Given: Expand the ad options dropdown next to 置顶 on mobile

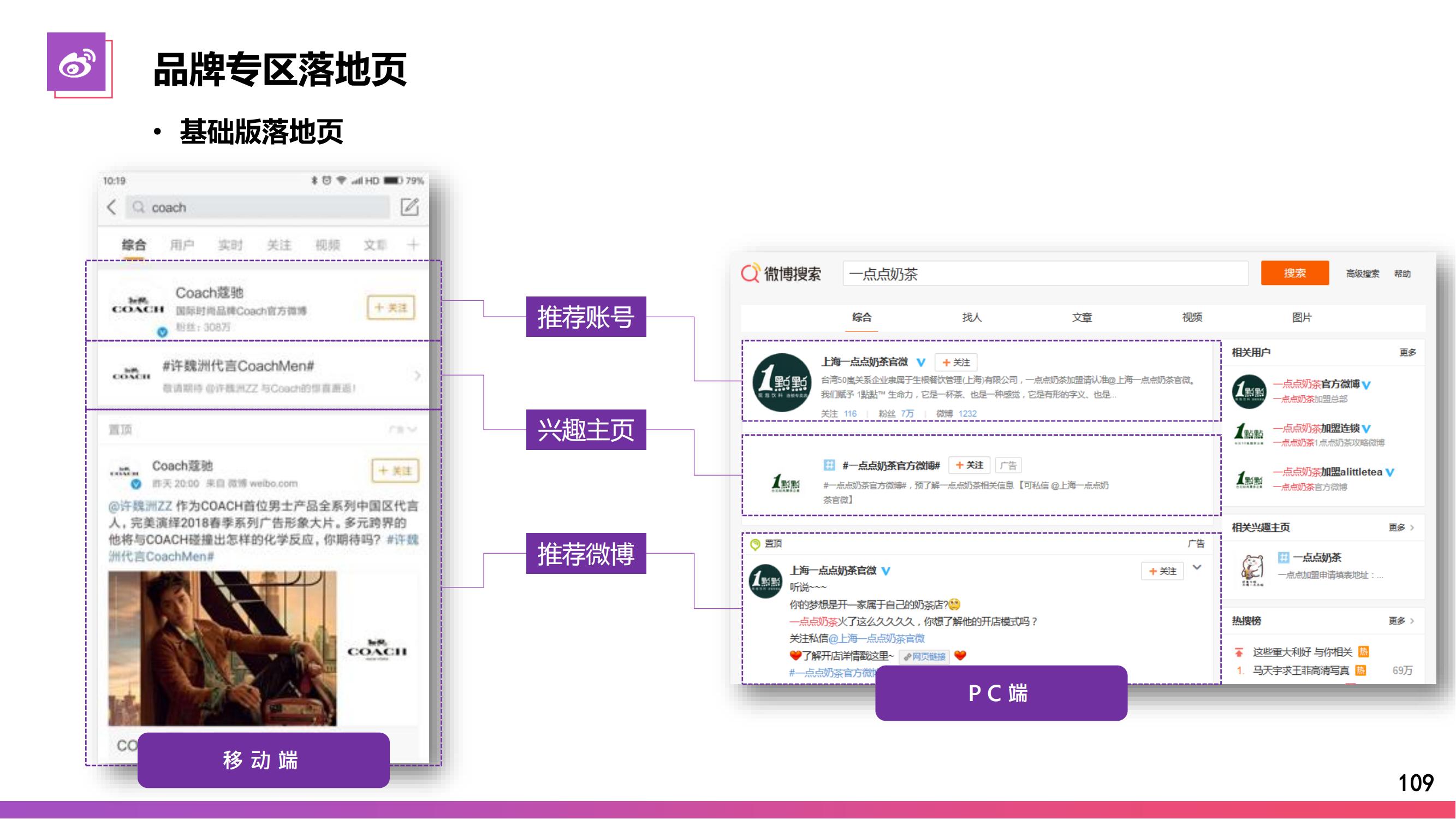Looking at the screenshot, I should tap(403, 430).
